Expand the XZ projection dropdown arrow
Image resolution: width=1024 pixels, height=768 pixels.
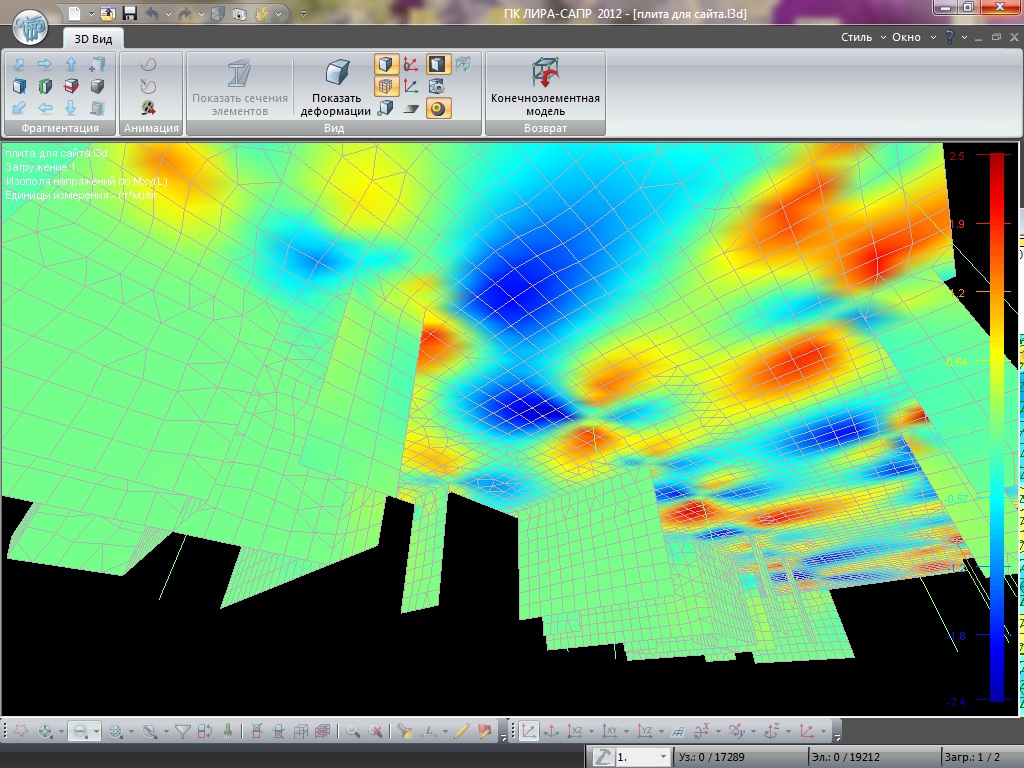591,732
